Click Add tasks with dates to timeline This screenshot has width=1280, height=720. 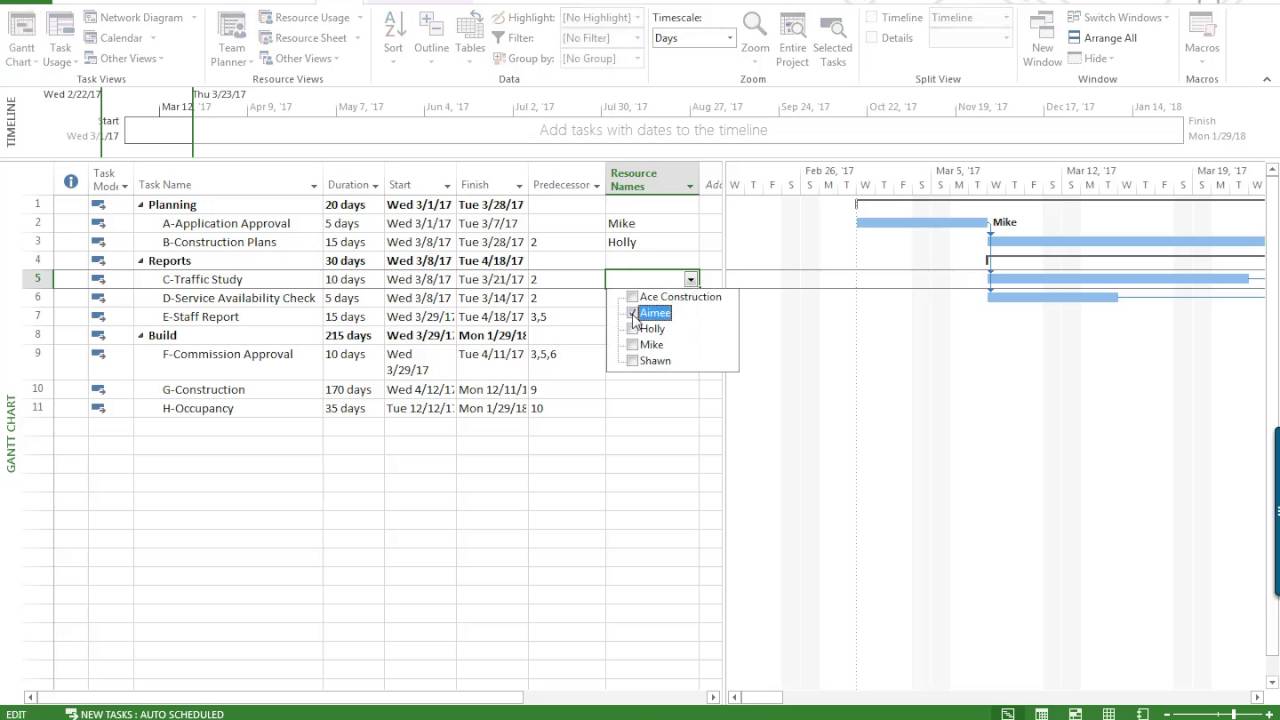pyautogui.click(x=653, y=130)
